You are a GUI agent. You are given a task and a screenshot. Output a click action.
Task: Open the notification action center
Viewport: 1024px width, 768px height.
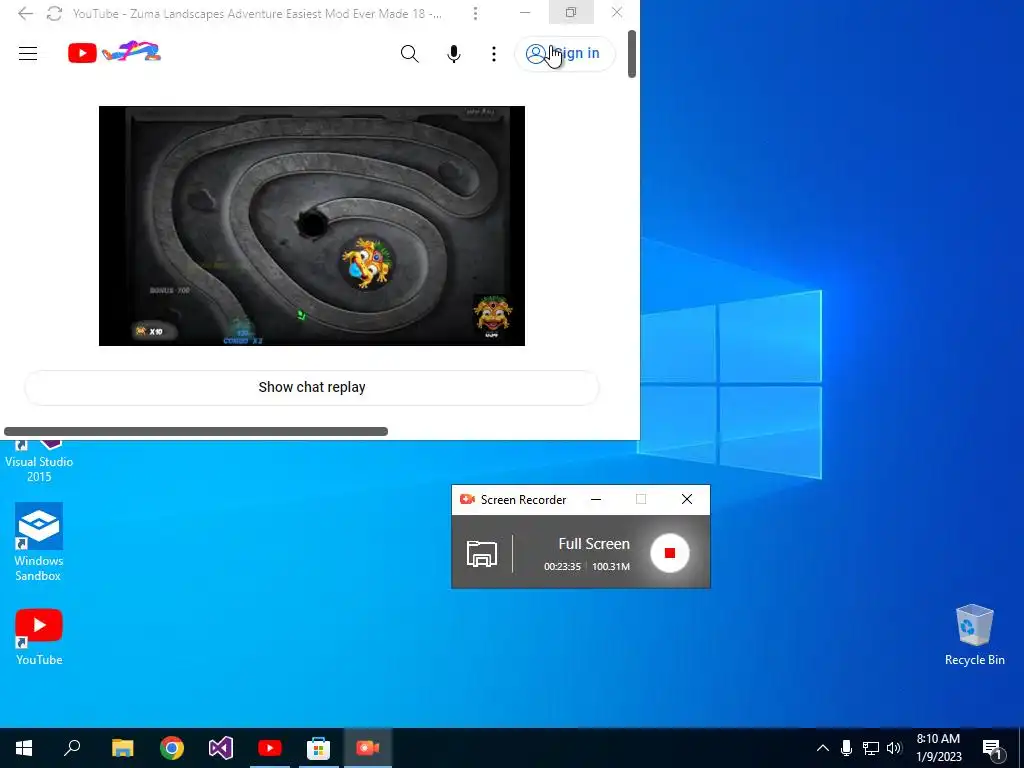point(993,748)
